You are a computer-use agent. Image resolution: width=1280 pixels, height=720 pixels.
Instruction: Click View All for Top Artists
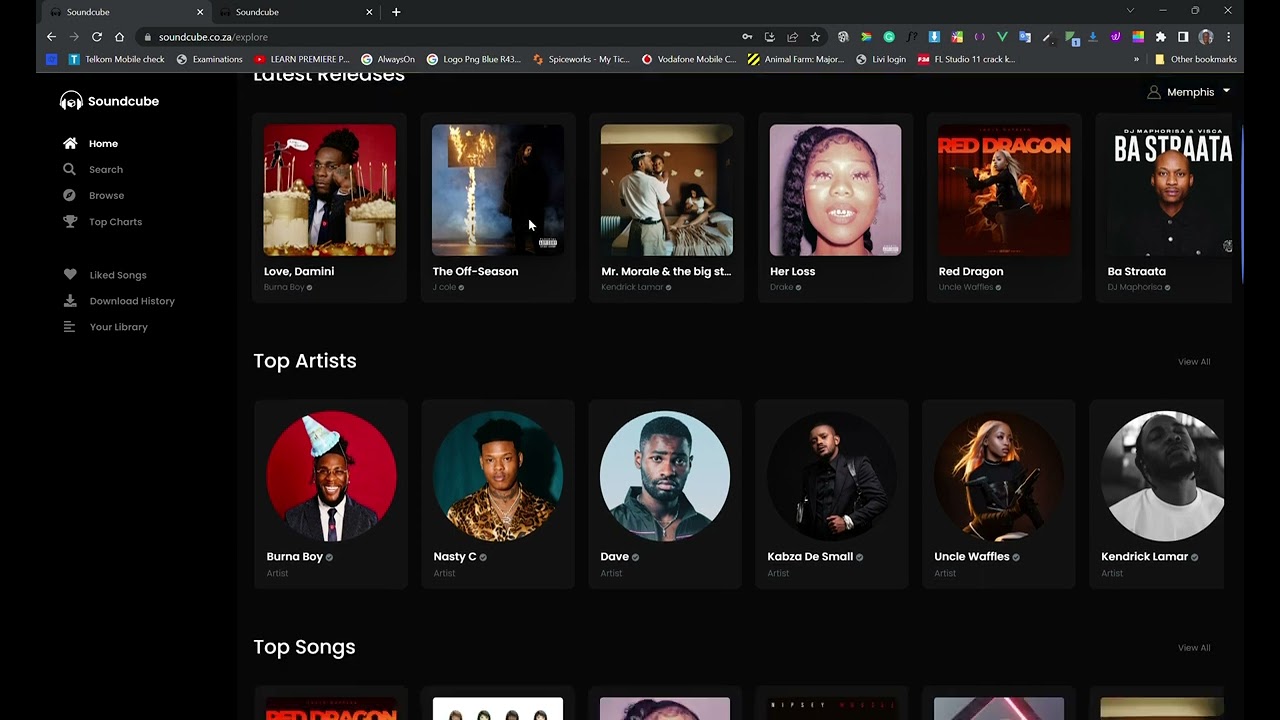(1194, 362)
